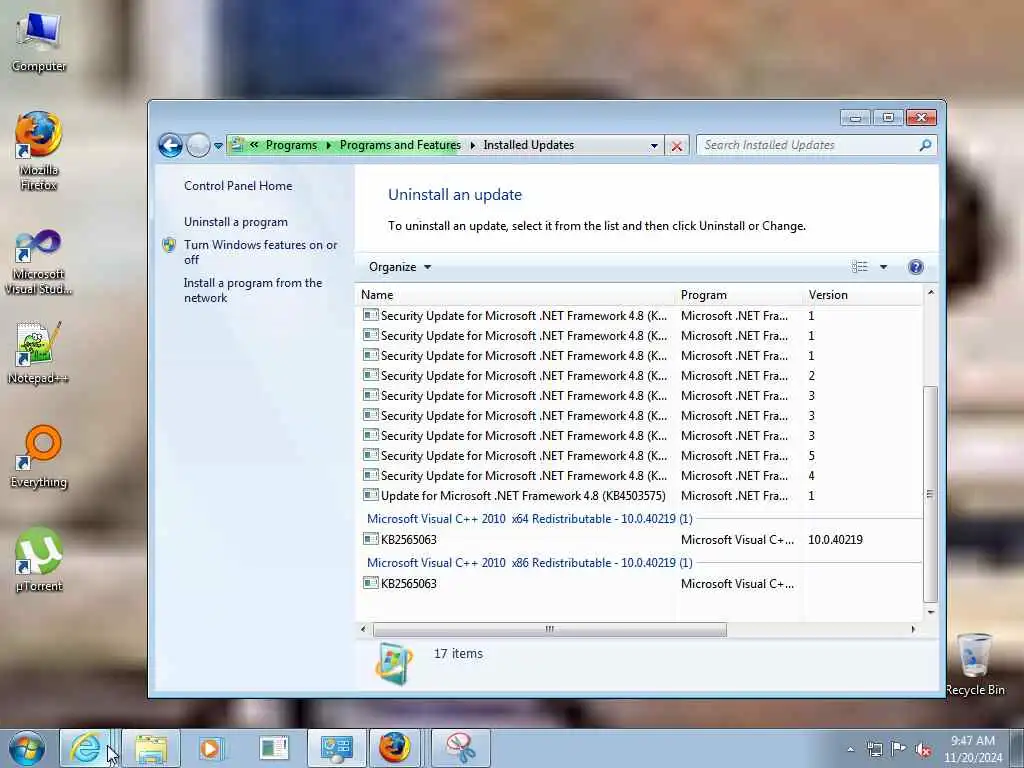Click the Forward navigation arrow

coord(198,145)
